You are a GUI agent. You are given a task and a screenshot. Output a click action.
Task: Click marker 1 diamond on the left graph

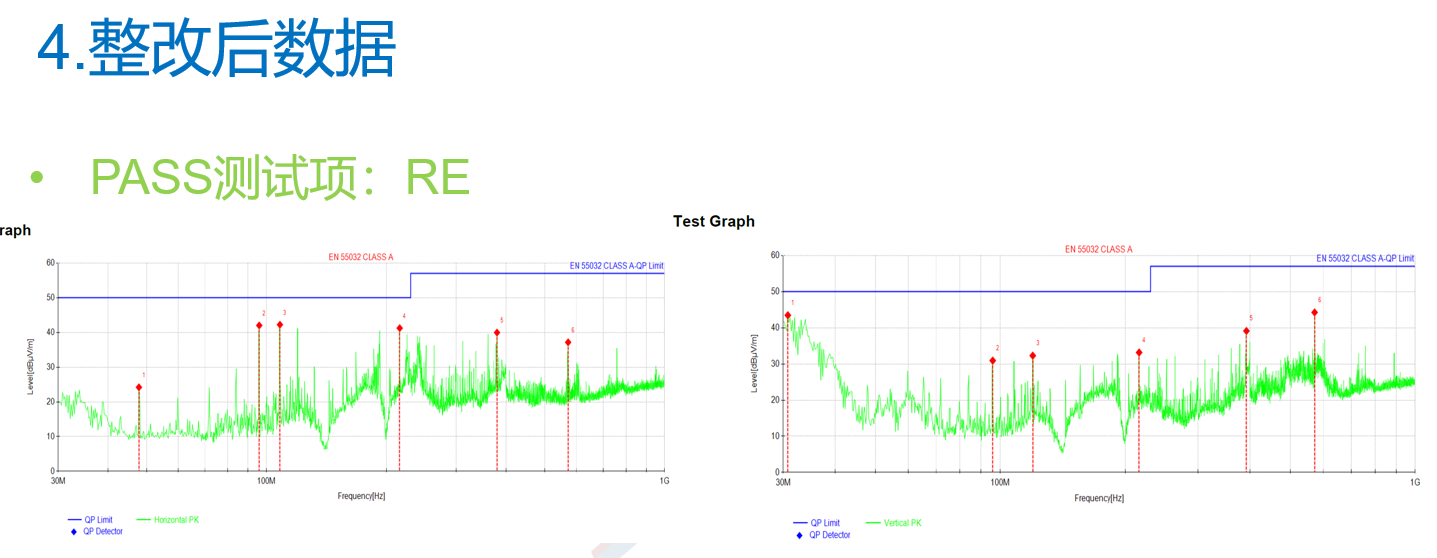coord(139,387)
